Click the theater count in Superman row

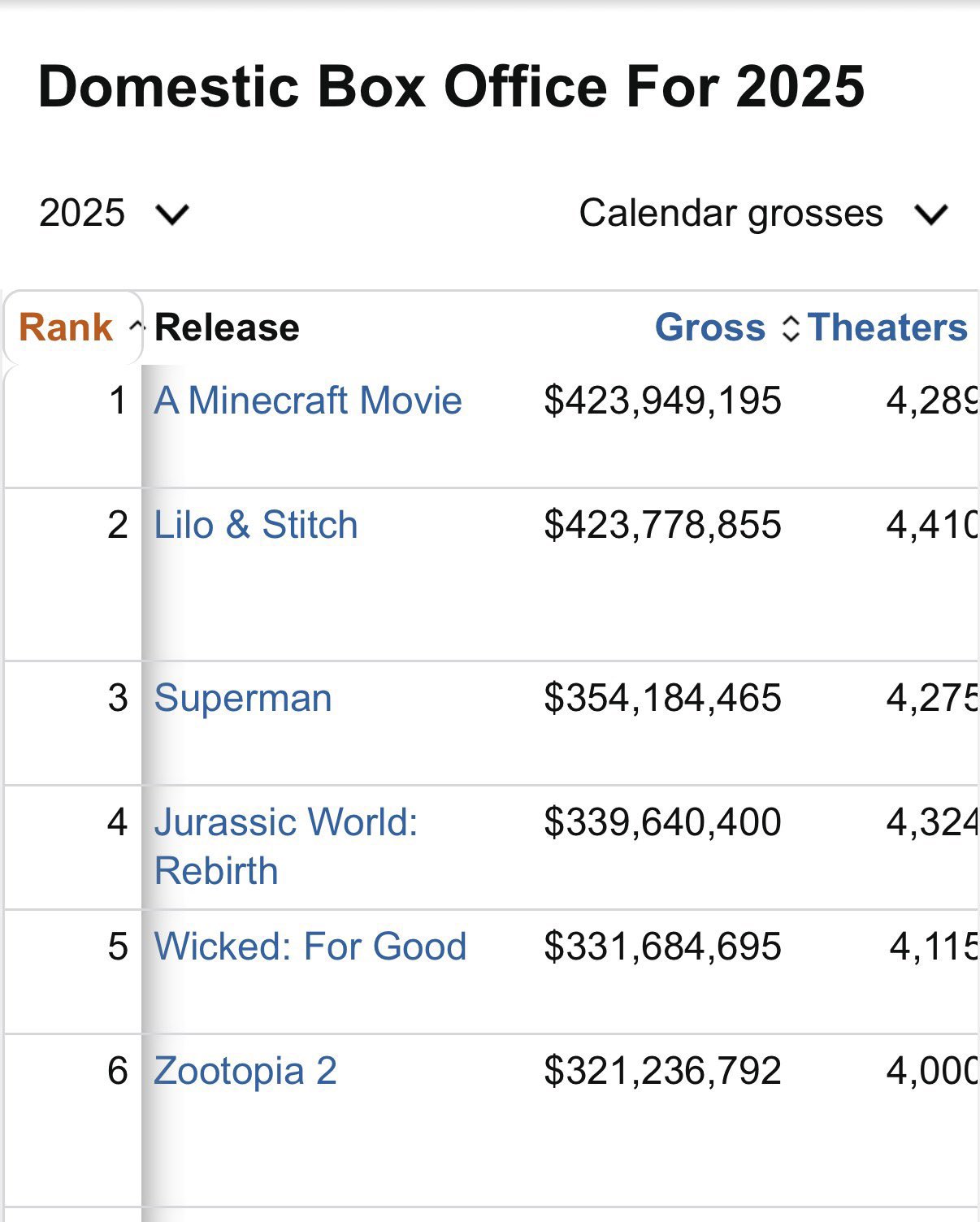point(931,698)
